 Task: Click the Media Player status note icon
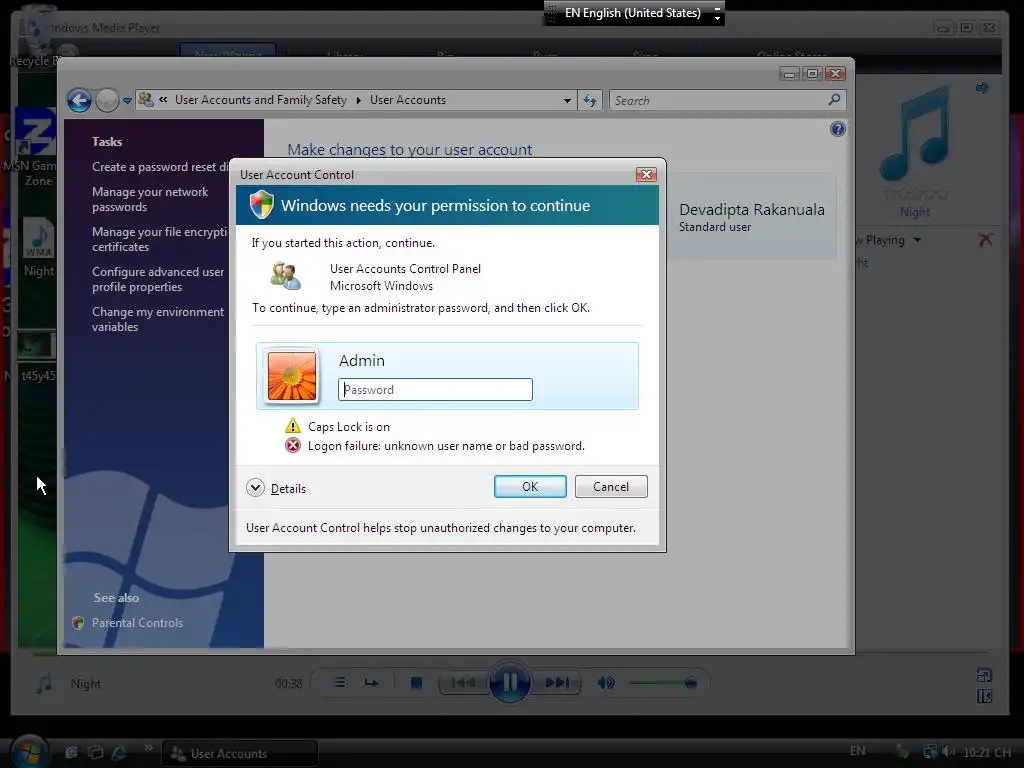(x=44, y=684)
